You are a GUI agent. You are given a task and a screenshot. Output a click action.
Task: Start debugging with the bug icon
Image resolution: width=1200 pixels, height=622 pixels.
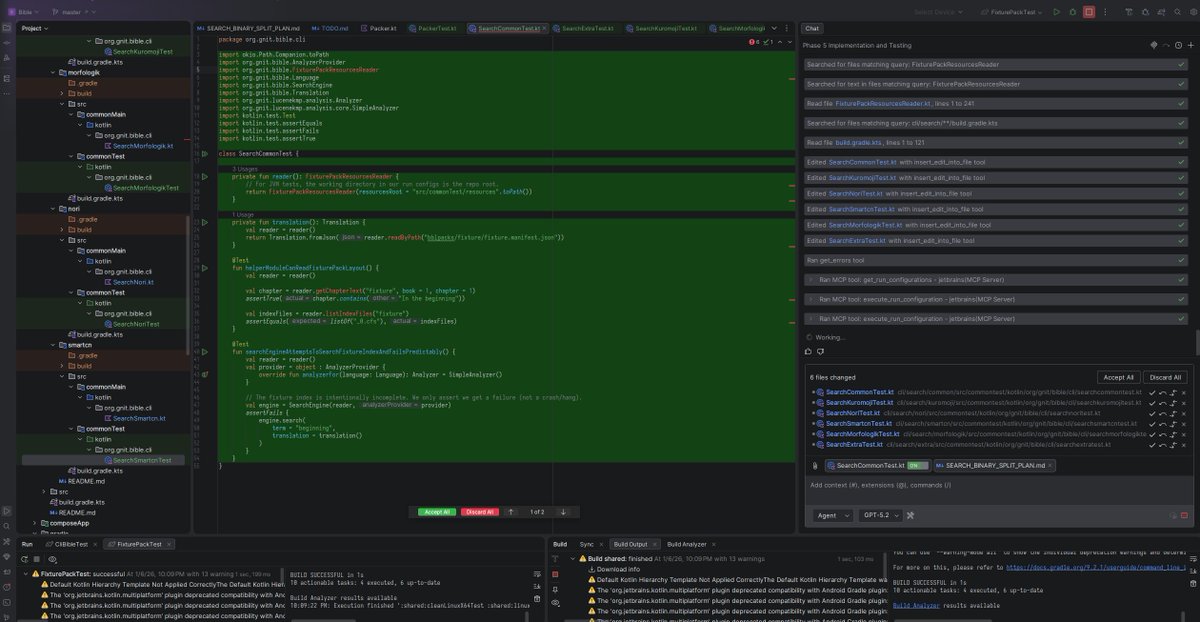click(1073, 12)
